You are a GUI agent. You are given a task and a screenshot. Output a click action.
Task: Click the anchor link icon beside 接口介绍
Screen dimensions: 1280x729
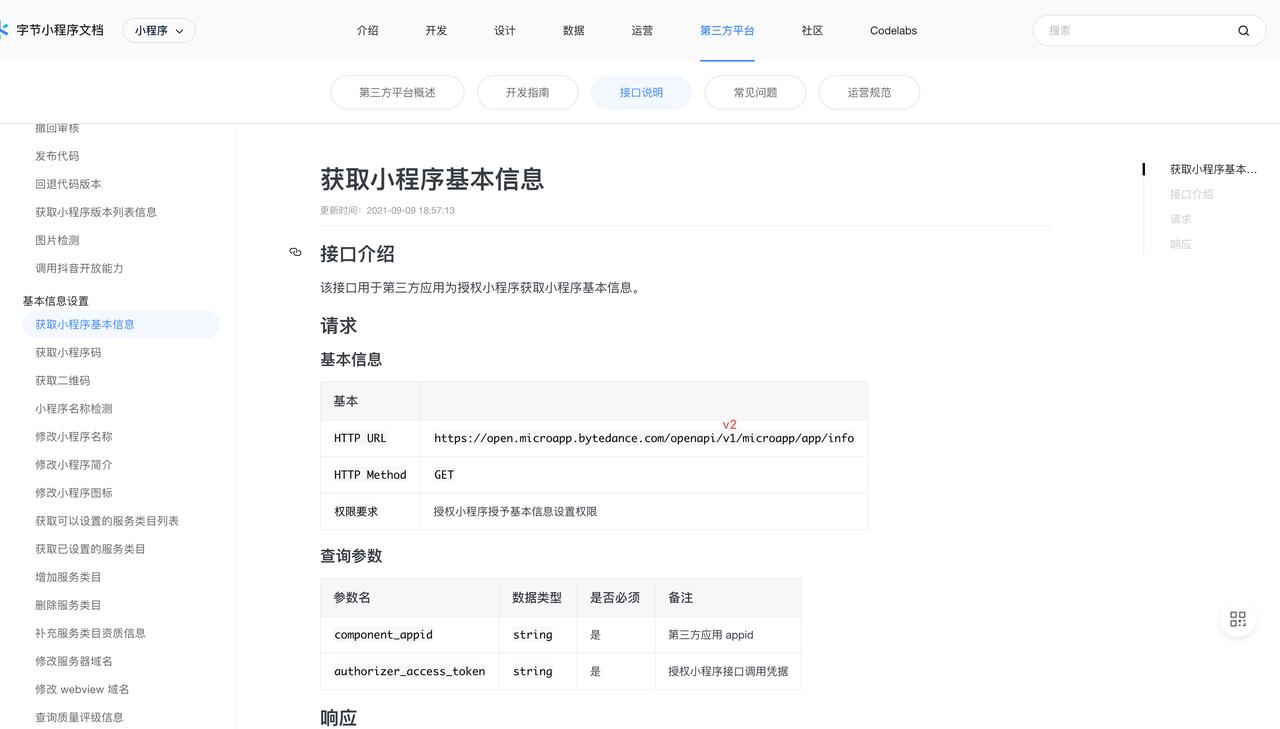click(295, 253)
